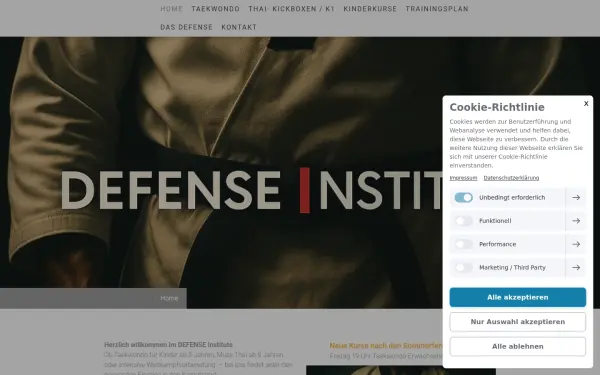Click the Funktionell label text
The width and height of the screenshot is (600, 375).
coord(495,221)
